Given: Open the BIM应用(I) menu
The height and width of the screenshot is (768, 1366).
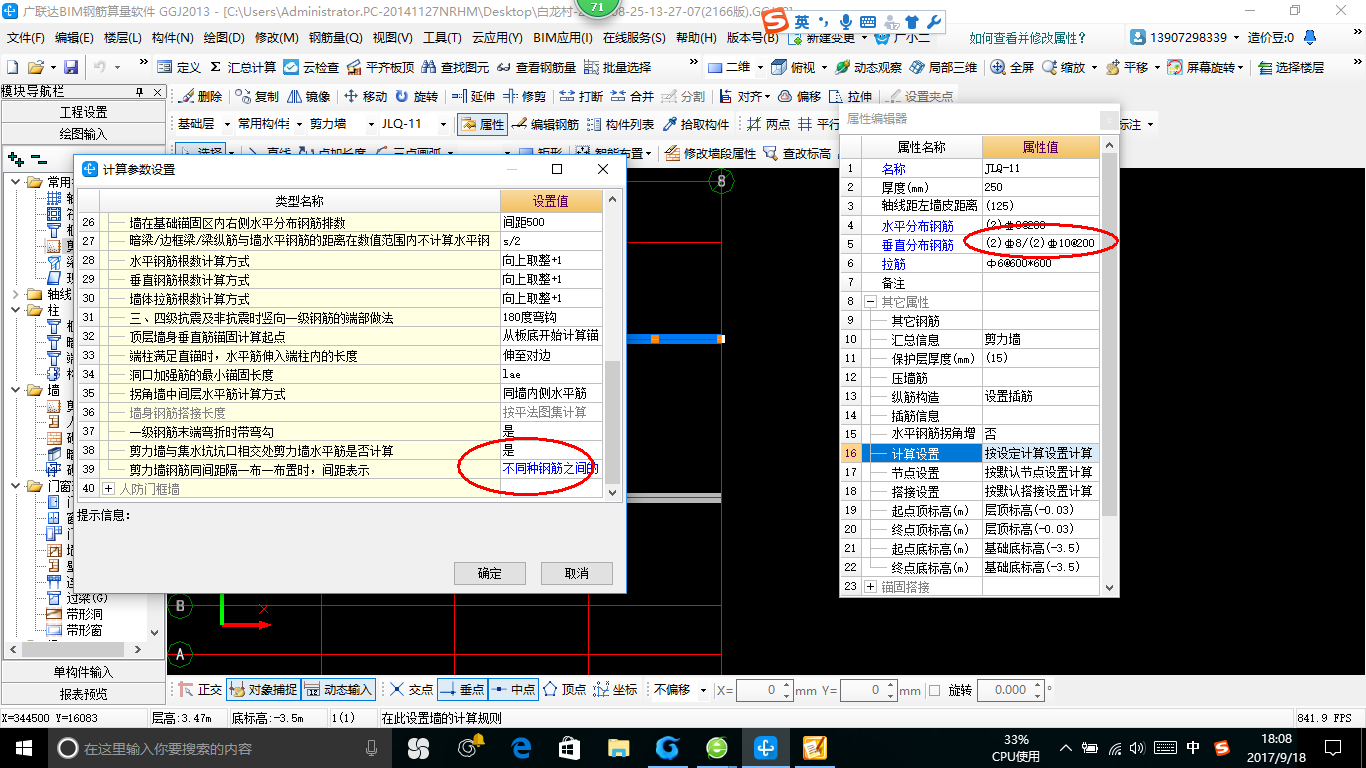Looking at the screenshot, I should coord(563,38).
